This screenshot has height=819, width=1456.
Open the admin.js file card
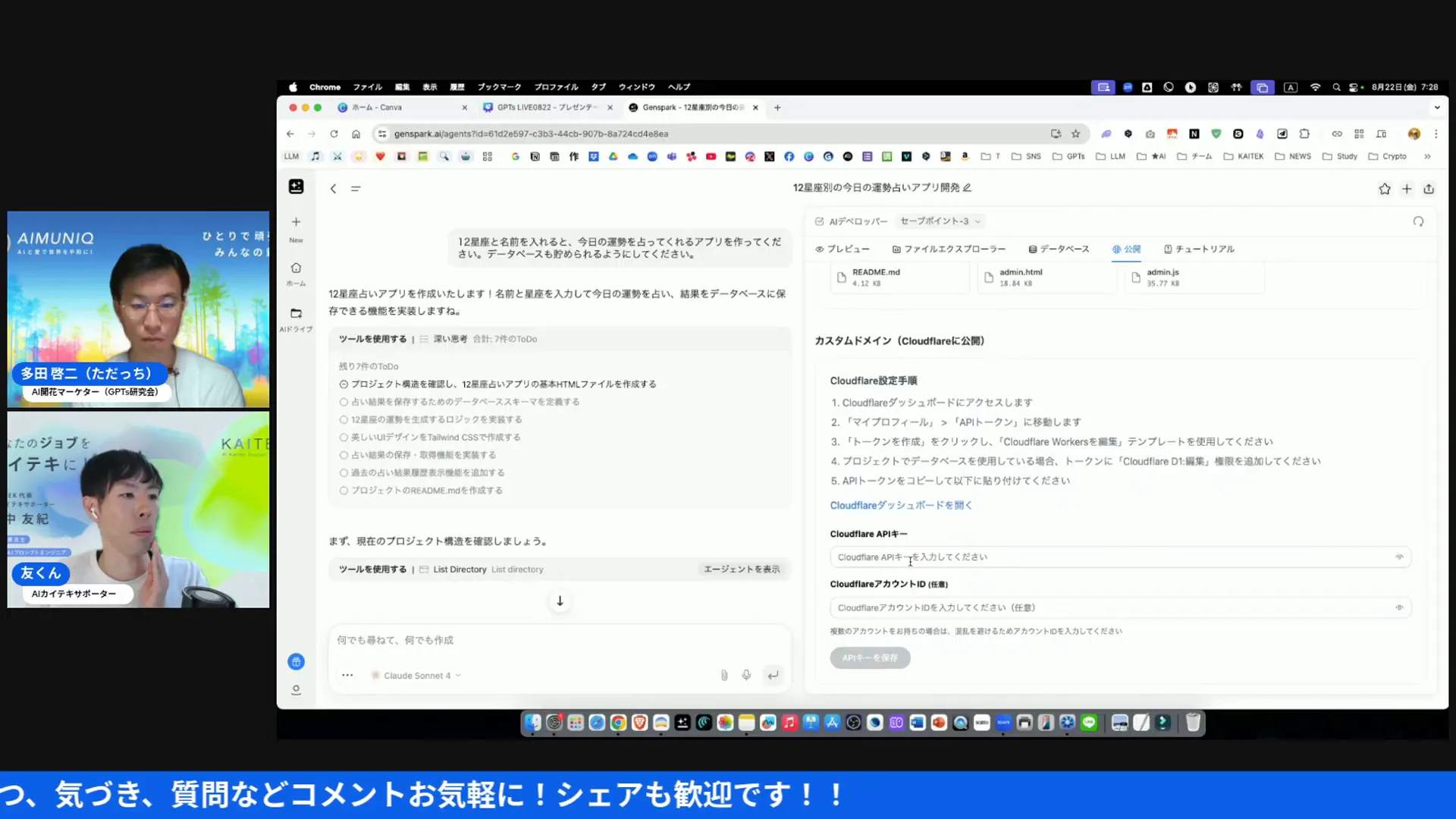[1194, 278]
